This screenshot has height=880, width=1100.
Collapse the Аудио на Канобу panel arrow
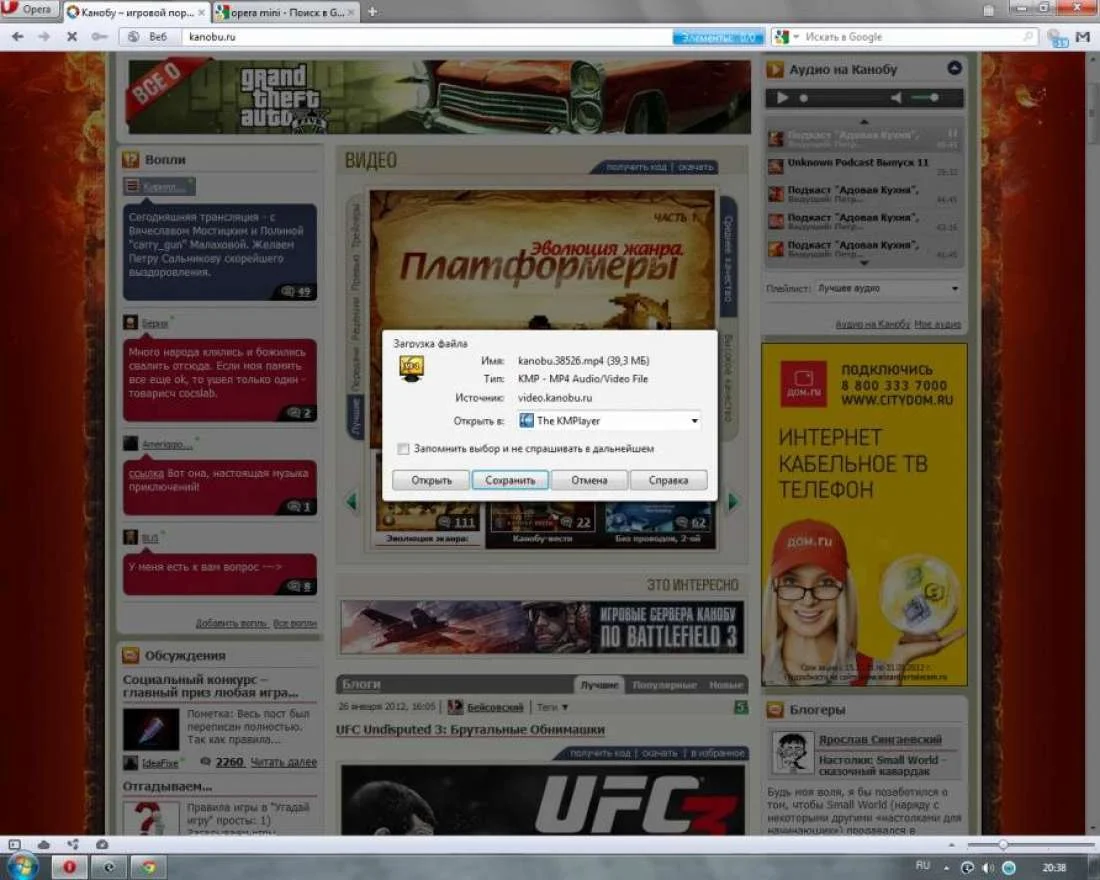pyautogui.click(x=954, y=68)
